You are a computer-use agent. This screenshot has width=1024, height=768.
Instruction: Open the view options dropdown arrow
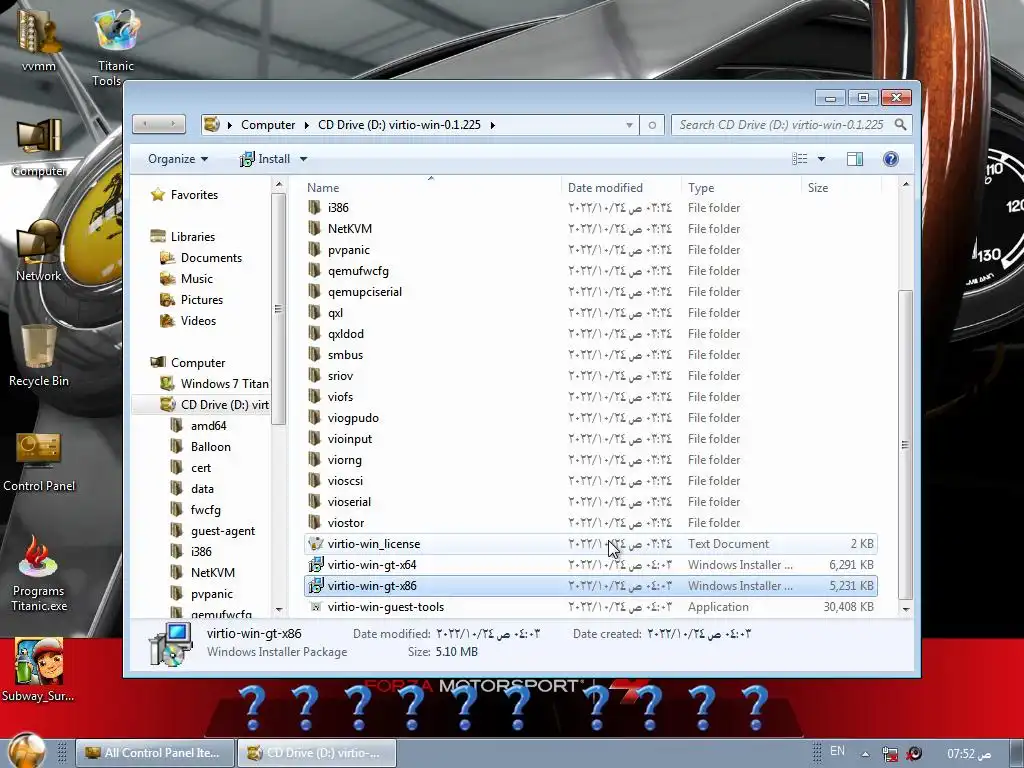822,159
